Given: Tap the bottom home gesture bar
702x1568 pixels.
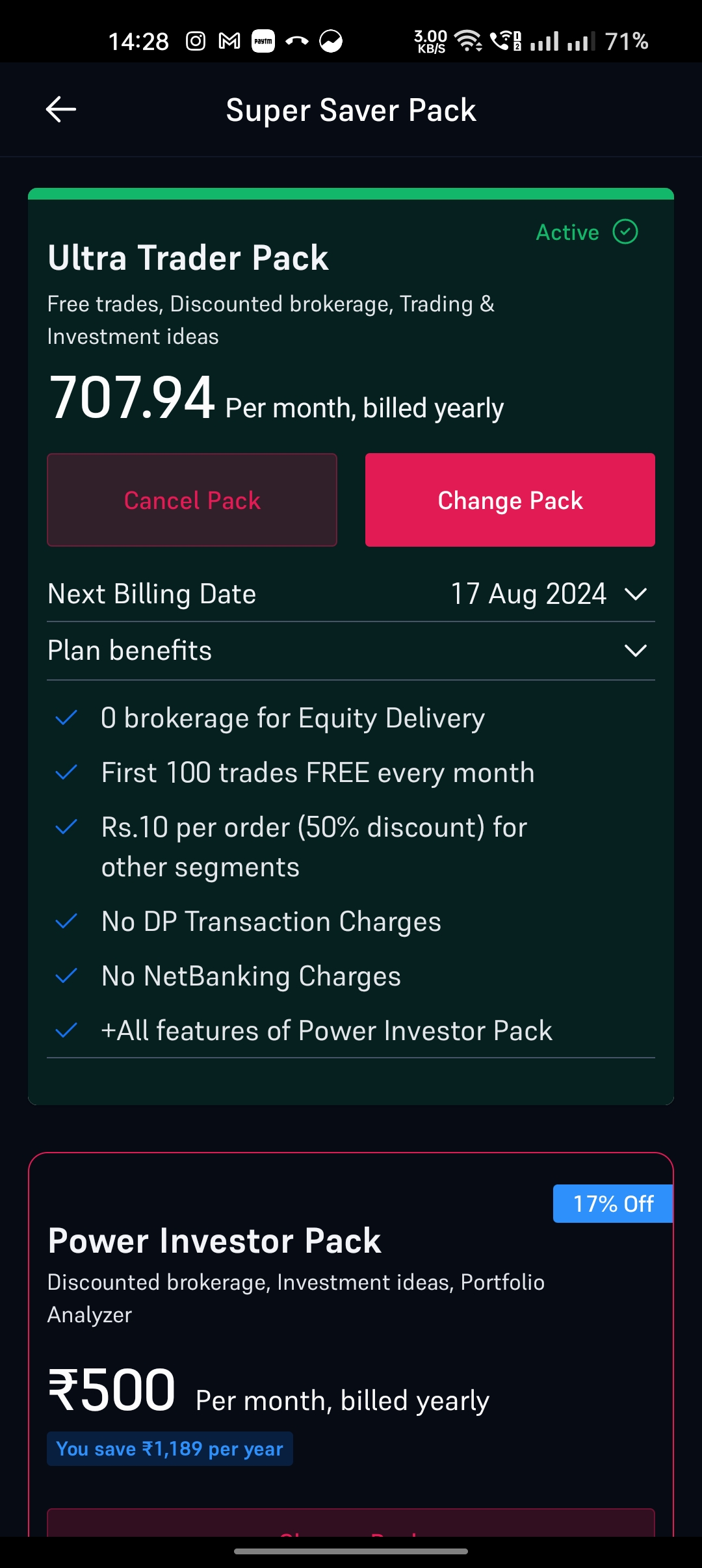Looking at the screenshot, I should [x=351, y=1551].
